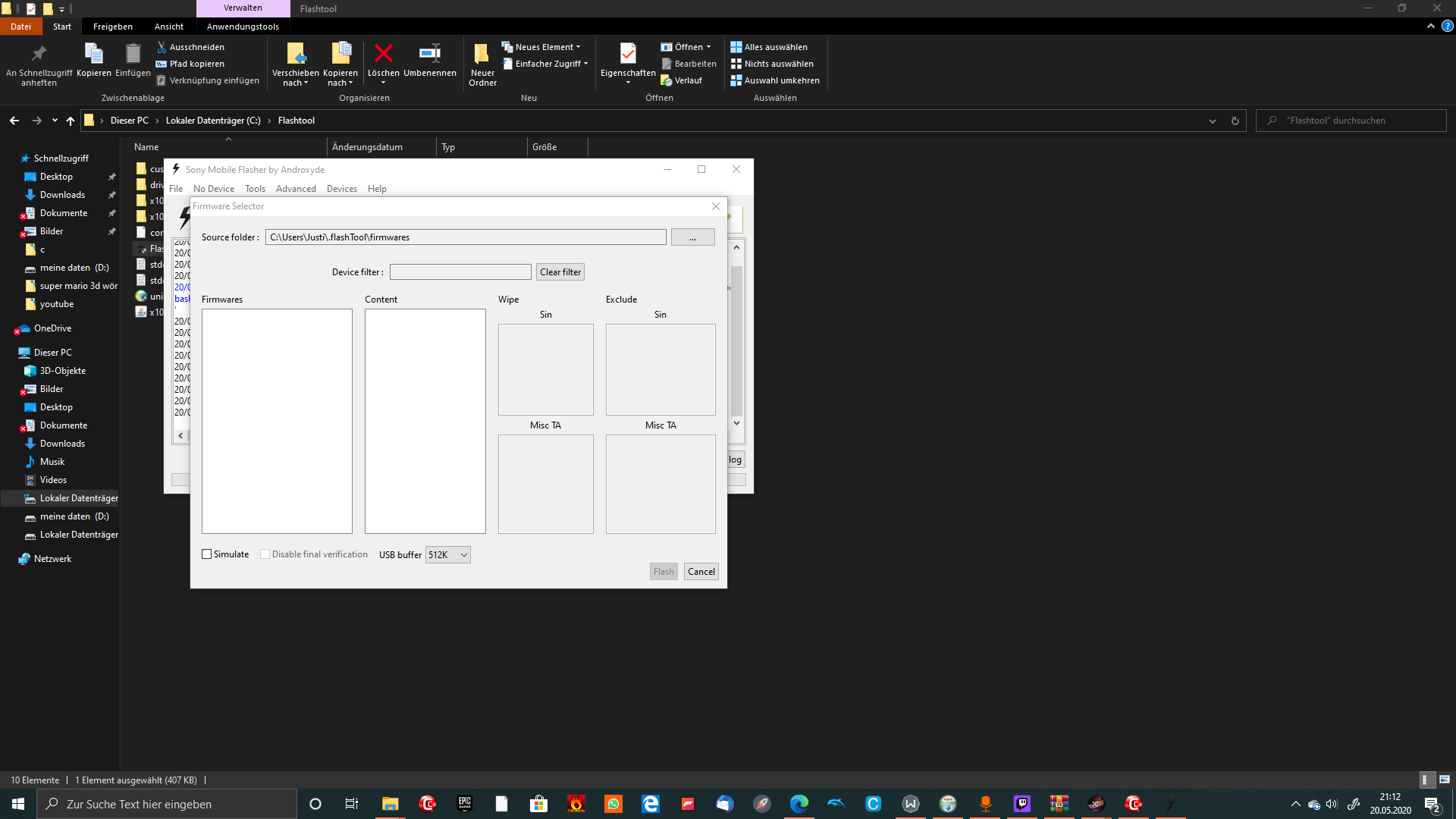Open Explorer help question mark icon
This screenshot has height=819, width=1456.
[1447, 26]
